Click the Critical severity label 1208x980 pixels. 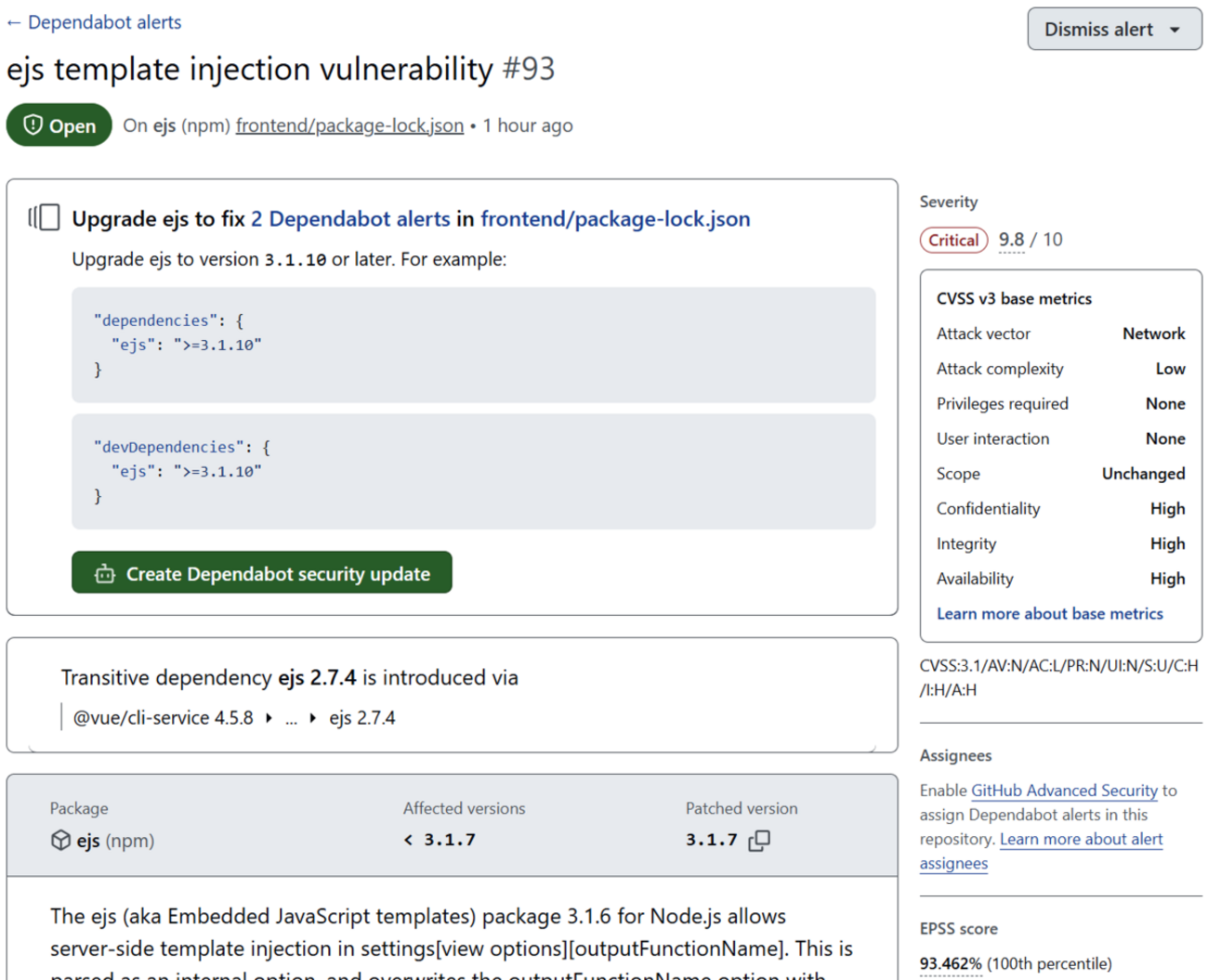pyautogui.click(x=953, y=240)
